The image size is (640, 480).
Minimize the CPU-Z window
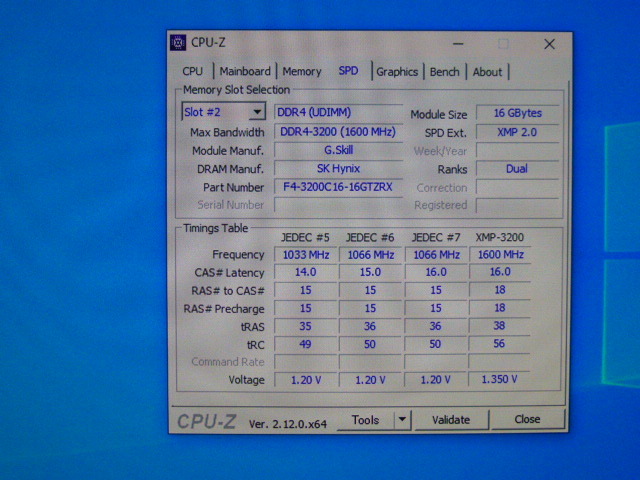(x=458, y=44)
